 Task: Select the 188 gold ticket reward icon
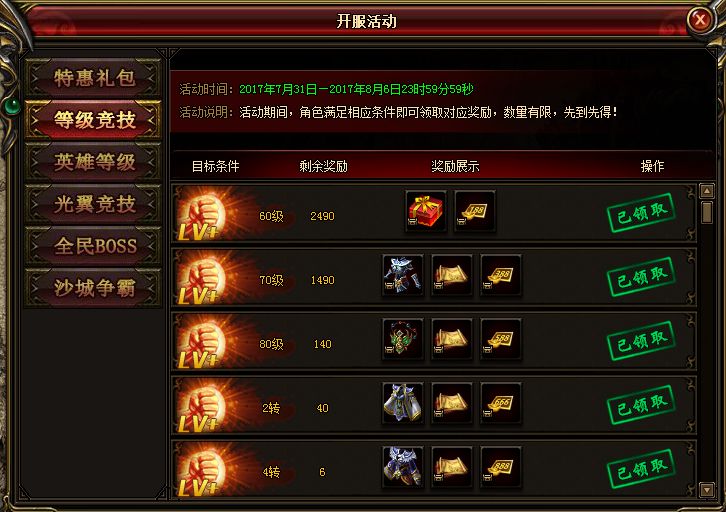[475, 211]
